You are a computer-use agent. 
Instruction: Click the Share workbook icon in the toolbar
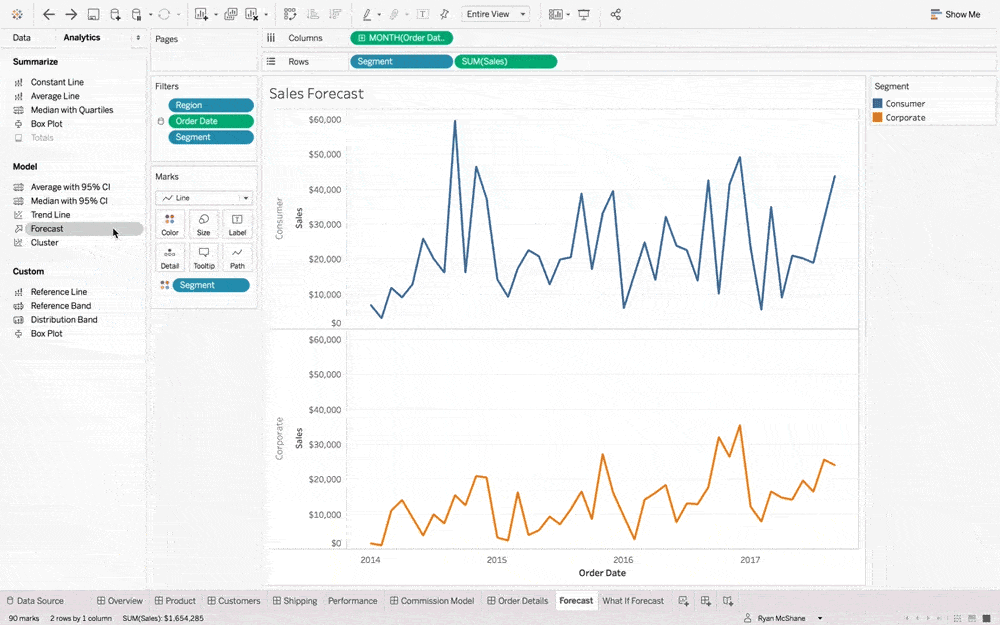615,14
